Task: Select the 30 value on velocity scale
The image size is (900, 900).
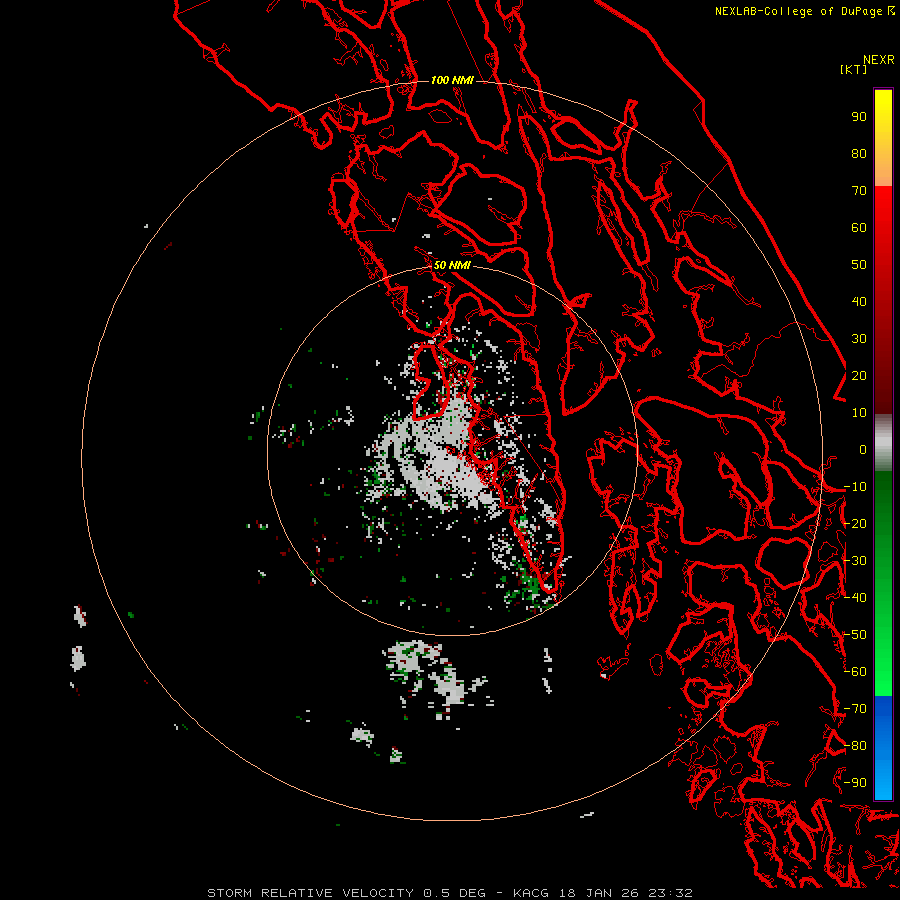Action: [859, 339]
